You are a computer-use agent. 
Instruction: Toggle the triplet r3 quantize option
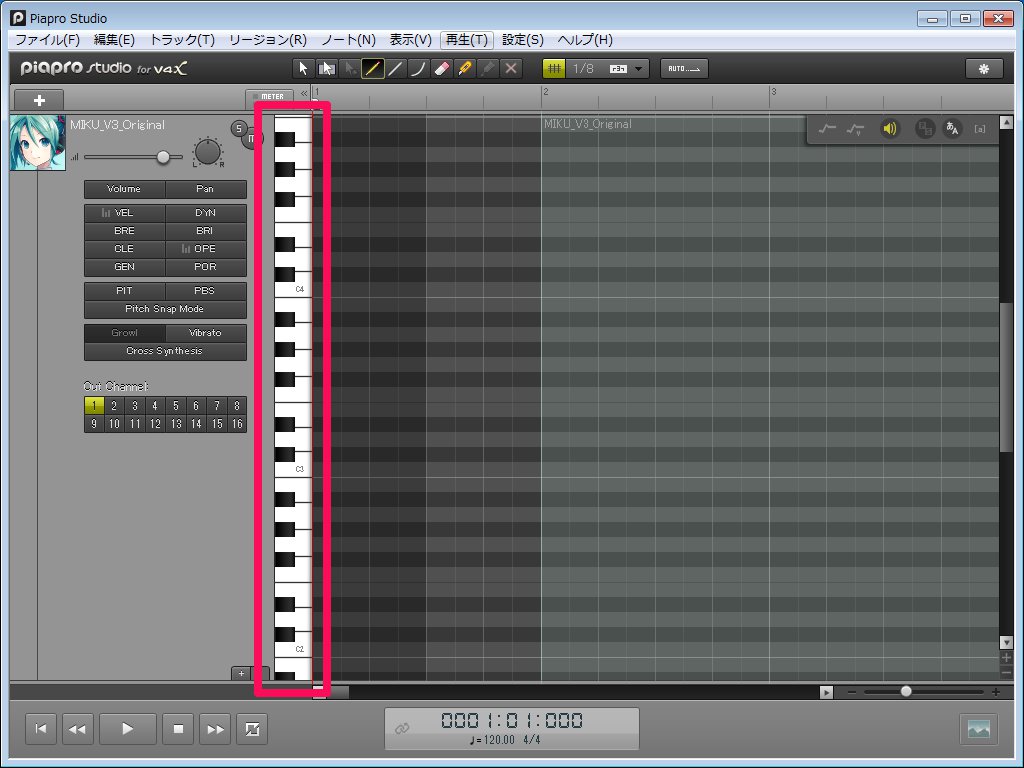[618, 69]
